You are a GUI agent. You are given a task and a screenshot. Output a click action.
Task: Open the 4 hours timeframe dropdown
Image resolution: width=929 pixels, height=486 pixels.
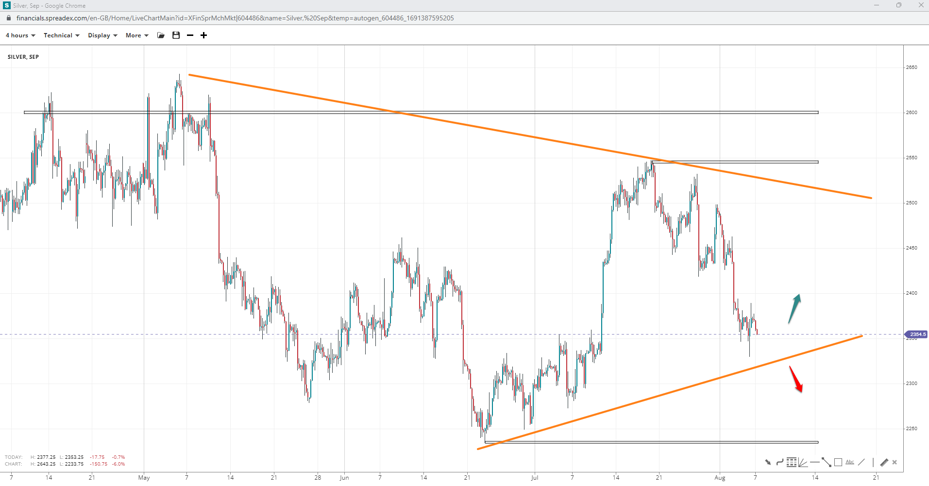tap(20, 35)
